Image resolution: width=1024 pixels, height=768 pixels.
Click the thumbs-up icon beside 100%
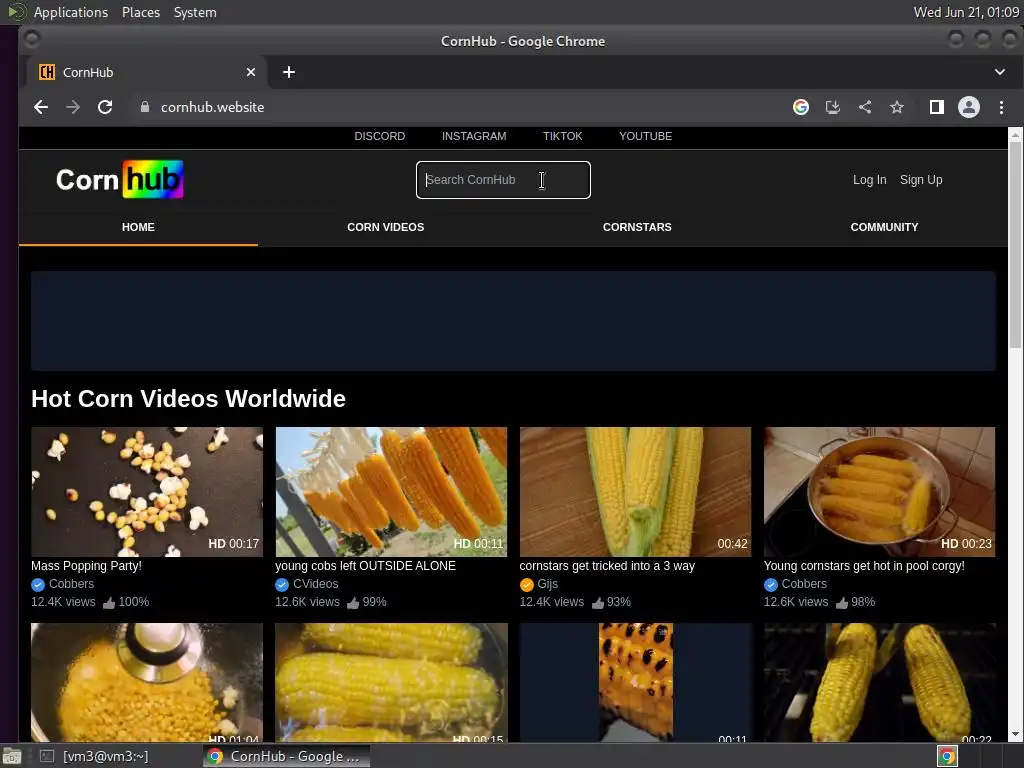coord(109,602)
